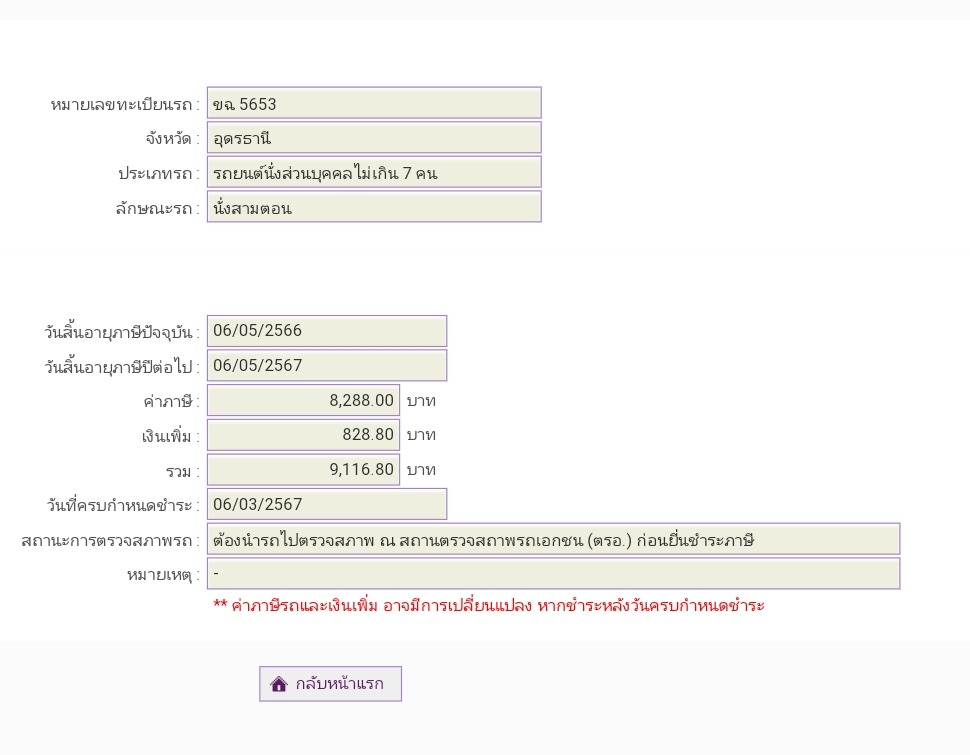Click the total field 9,116.80

(303, 470)
